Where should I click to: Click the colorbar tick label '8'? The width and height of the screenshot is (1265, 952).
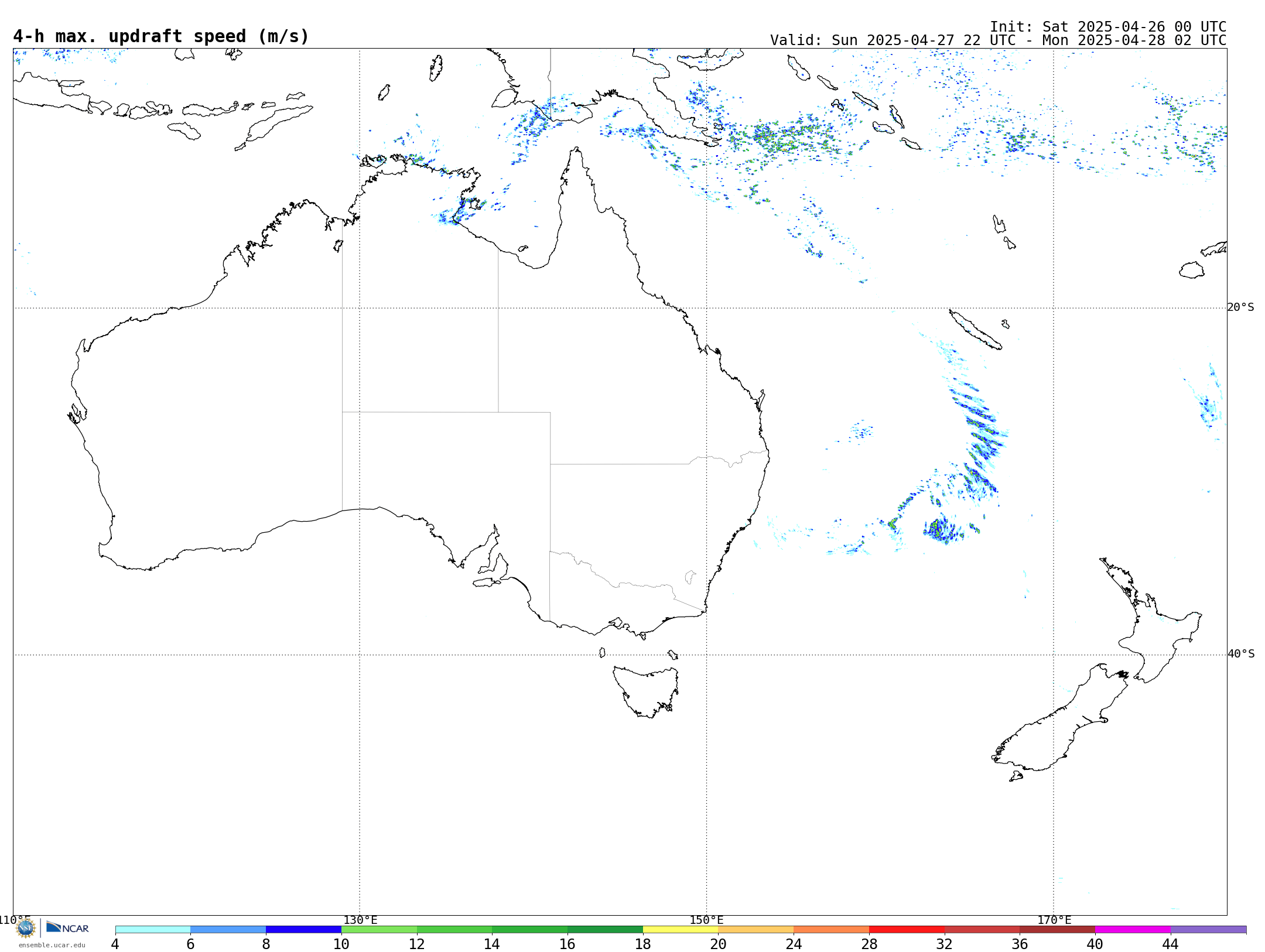[x=266, y=944]
